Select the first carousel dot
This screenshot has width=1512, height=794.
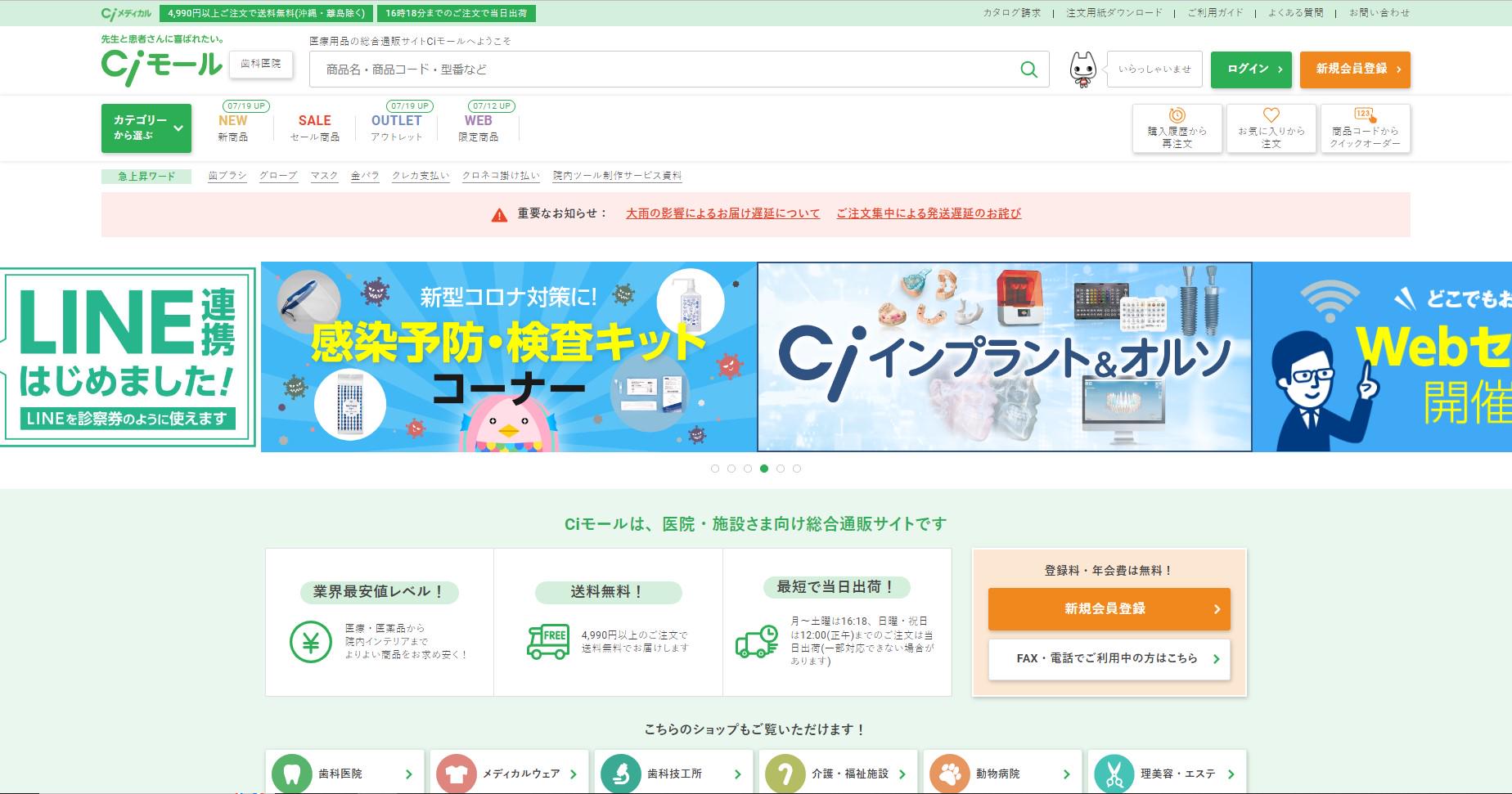coord(715,469)
